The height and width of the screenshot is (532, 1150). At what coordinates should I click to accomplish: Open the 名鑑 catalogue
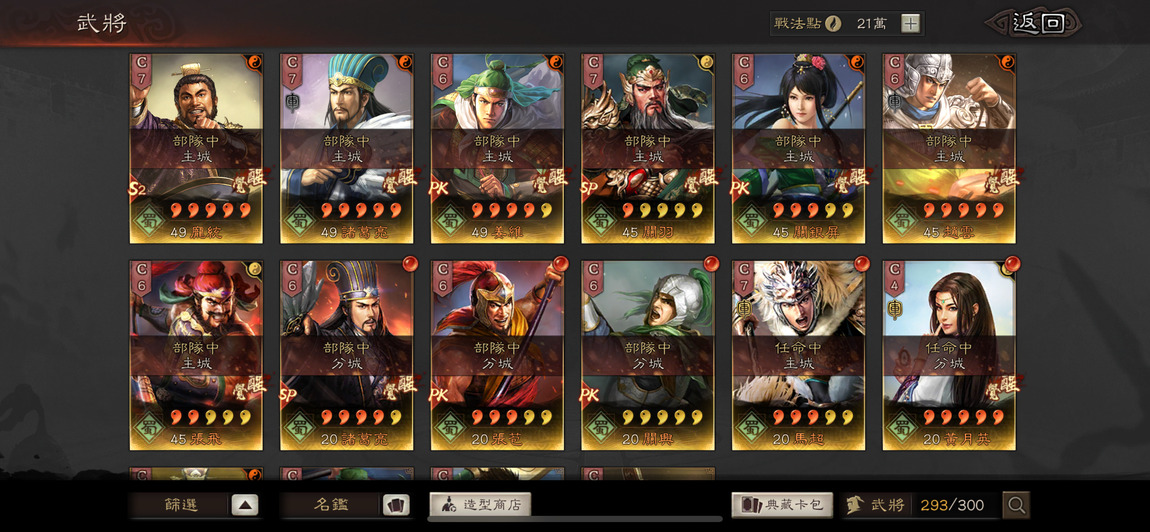[331, 505]
